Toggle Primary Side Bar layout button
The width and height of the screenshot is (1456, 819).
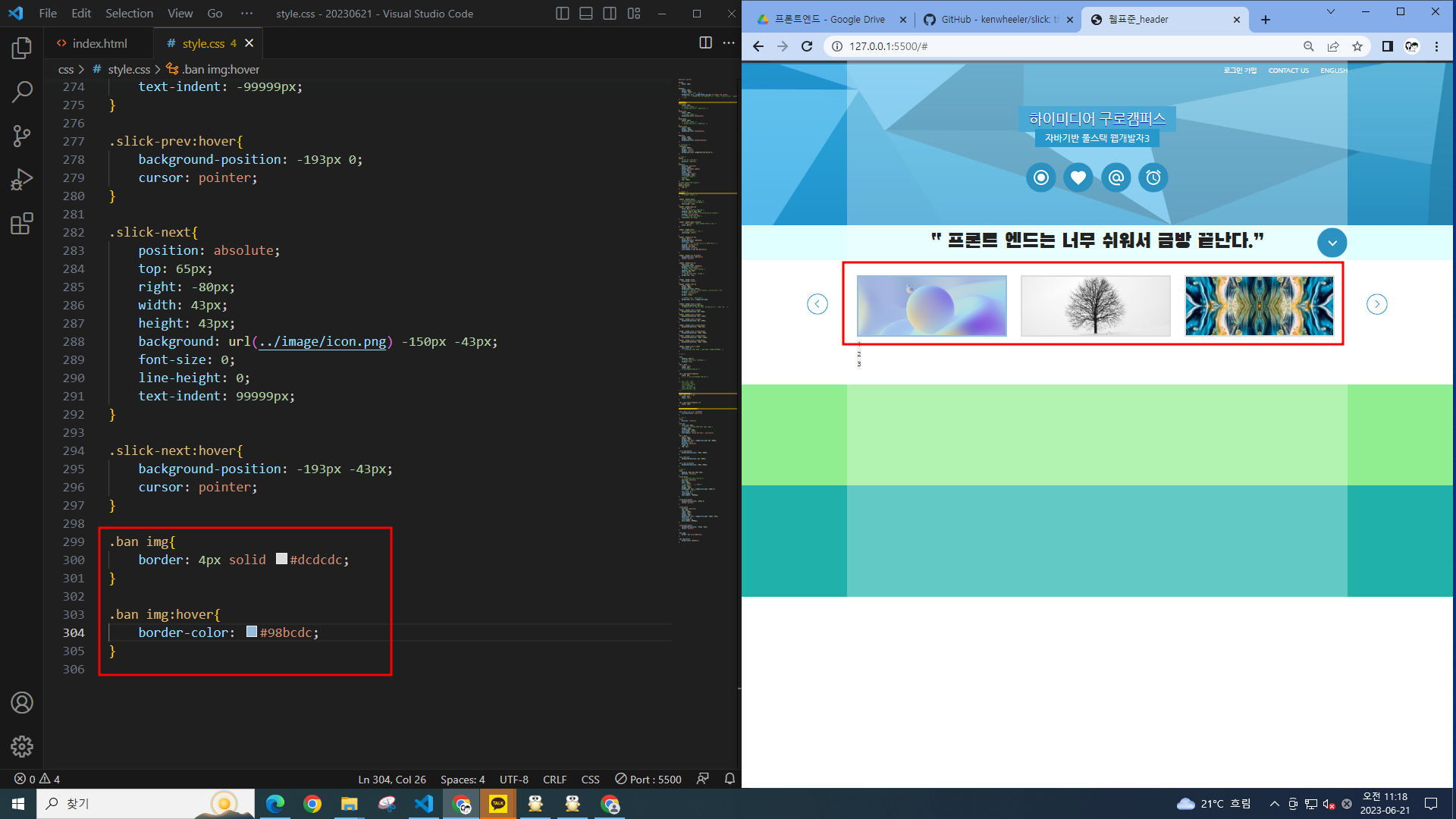(562, 14)
